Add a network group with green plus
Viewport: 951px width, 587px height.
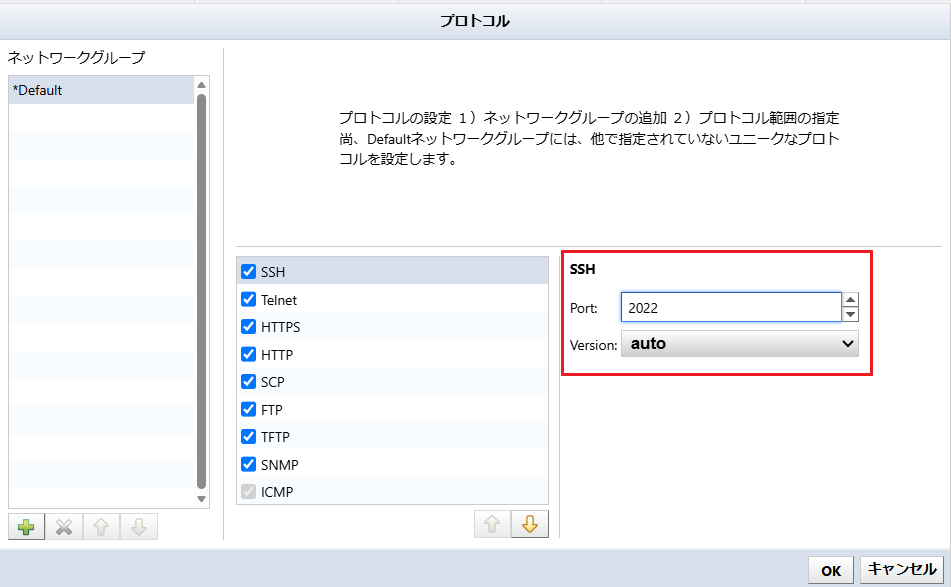coord(26,526)
